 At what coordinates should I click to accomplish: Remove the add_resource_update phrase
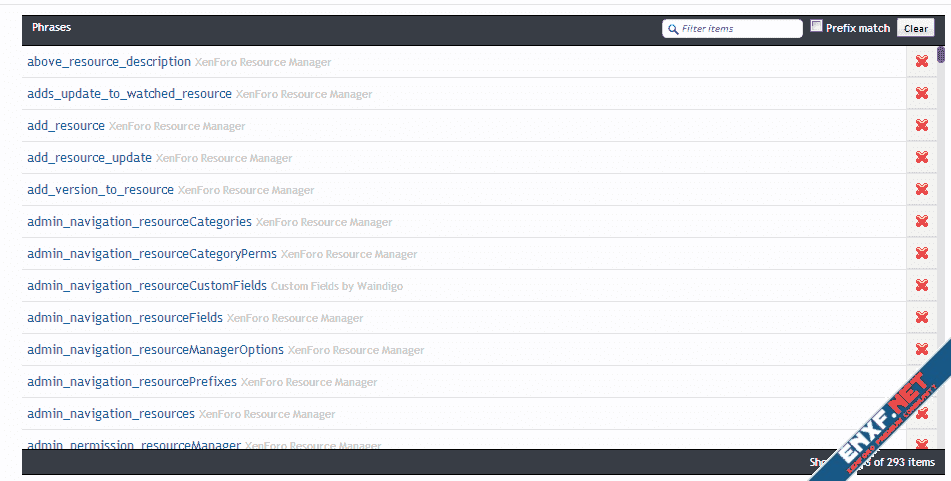[x=921, y=158]
